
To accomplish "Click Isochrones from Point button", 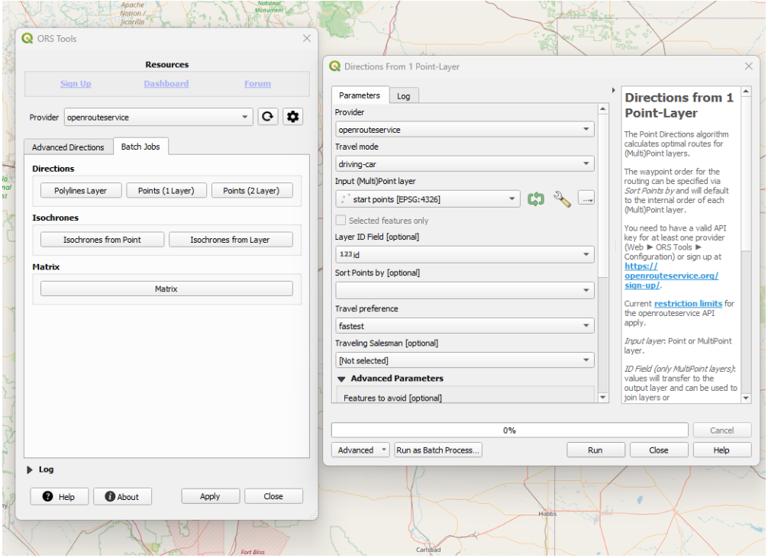I will click(x=102, y=240).
